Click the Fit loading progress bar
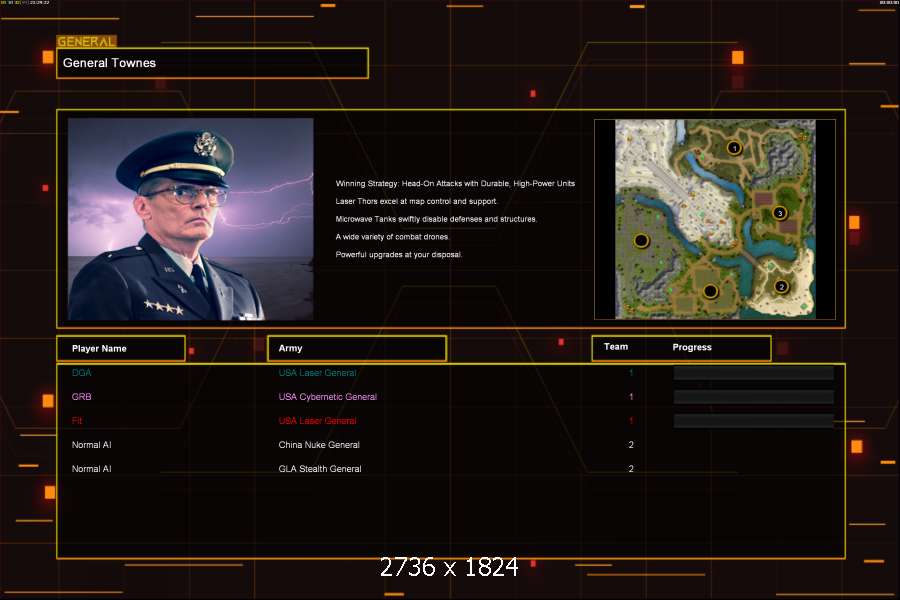900x600 pixels. tap(754, 421)
